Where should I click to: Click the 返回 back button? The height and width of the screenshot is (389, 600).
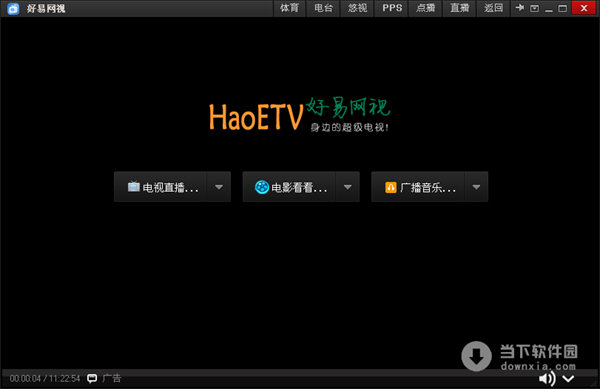click(x=494, y=8)
